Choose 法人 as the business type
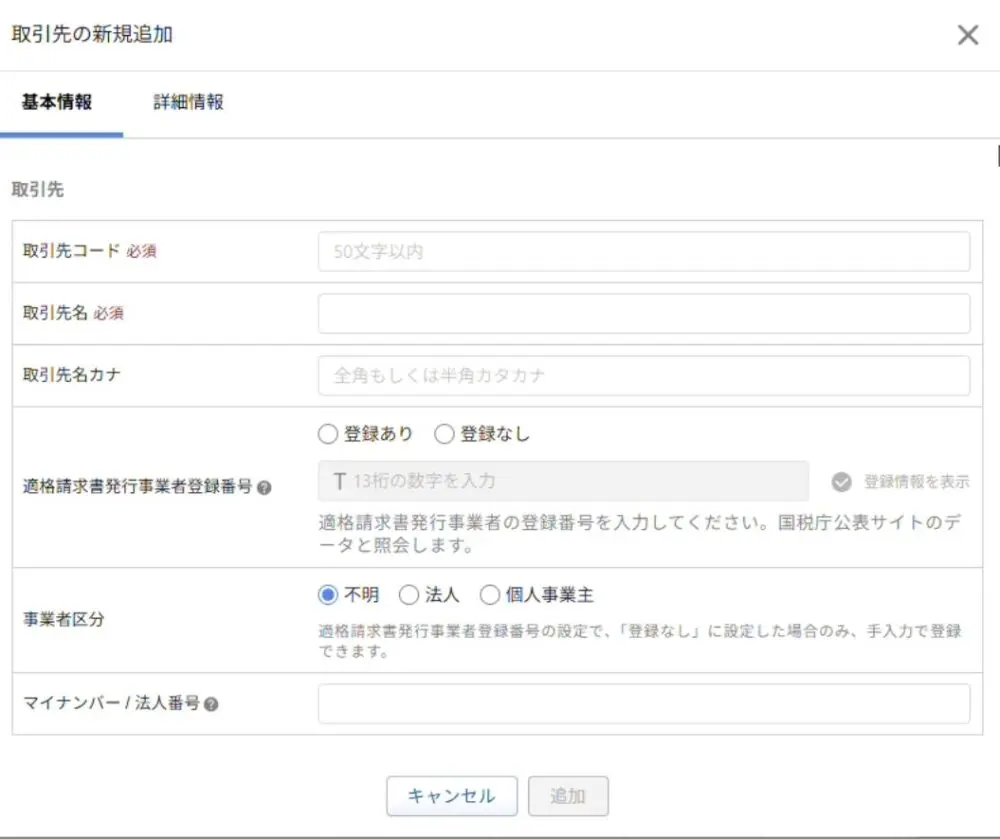1000x839 pixels. pos(408,595)
